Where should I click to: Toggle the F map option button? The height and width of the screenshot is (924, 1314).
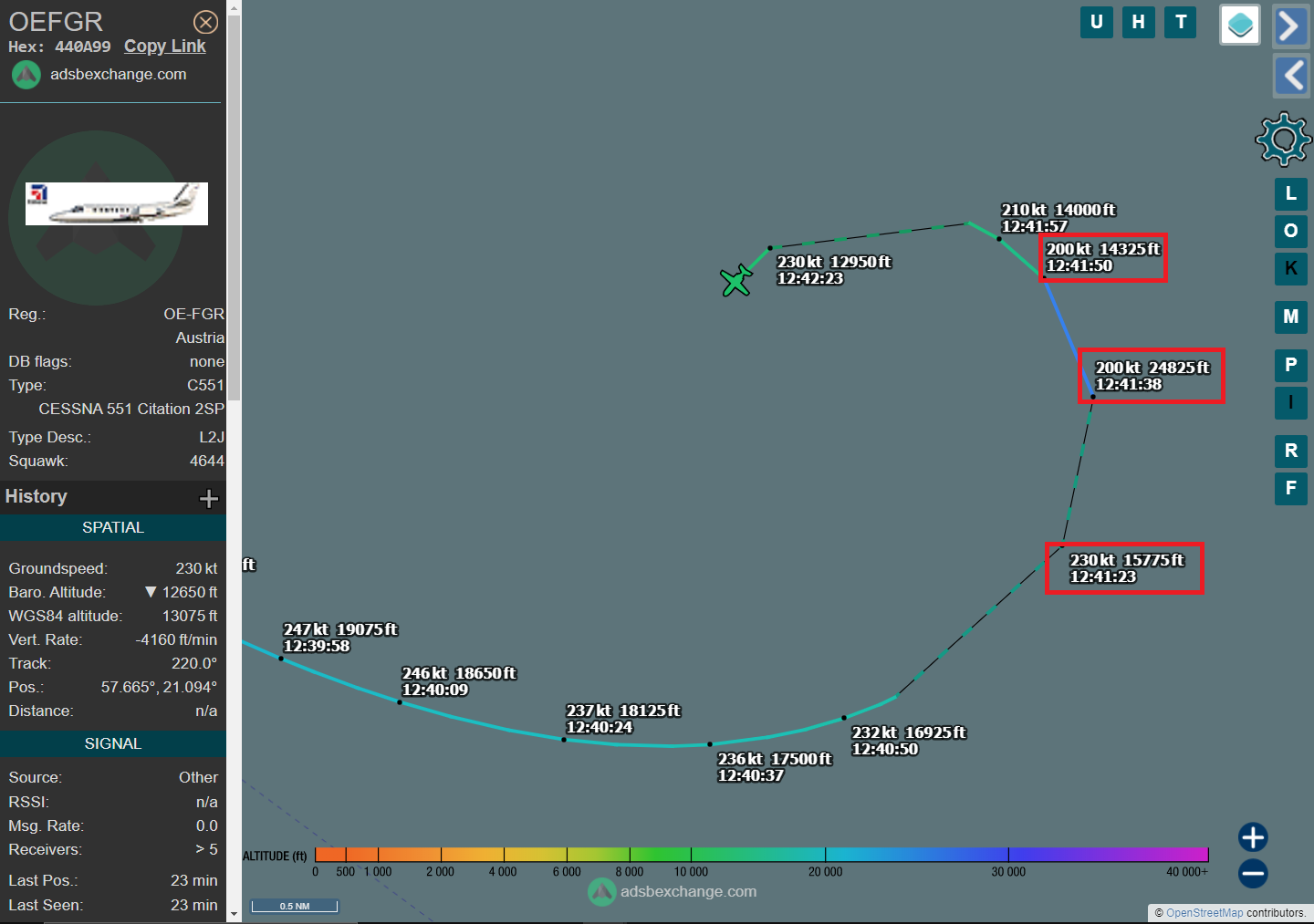[x=1291, y=488]
